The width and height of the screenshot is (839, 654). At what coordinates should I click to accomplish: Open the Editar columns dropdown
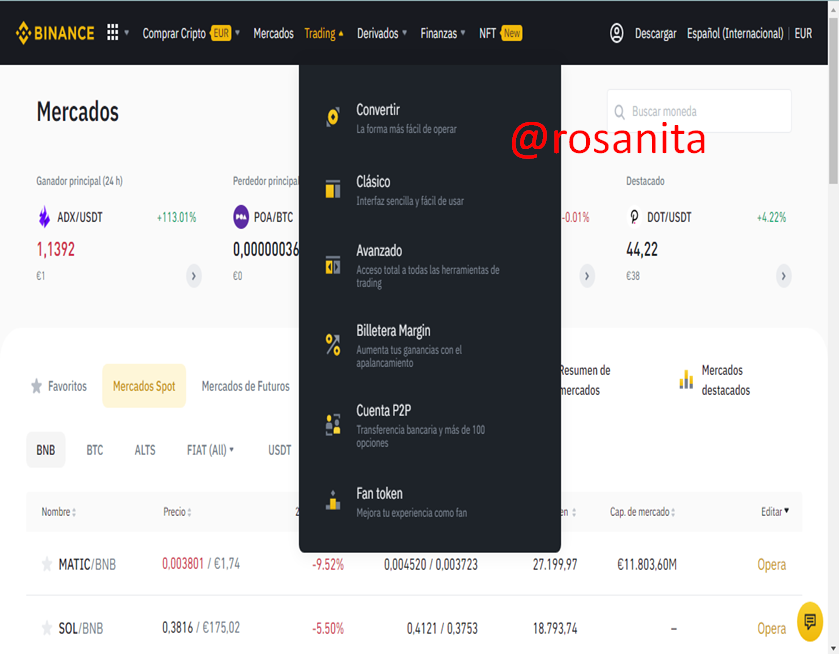click(x=775, y=512)
